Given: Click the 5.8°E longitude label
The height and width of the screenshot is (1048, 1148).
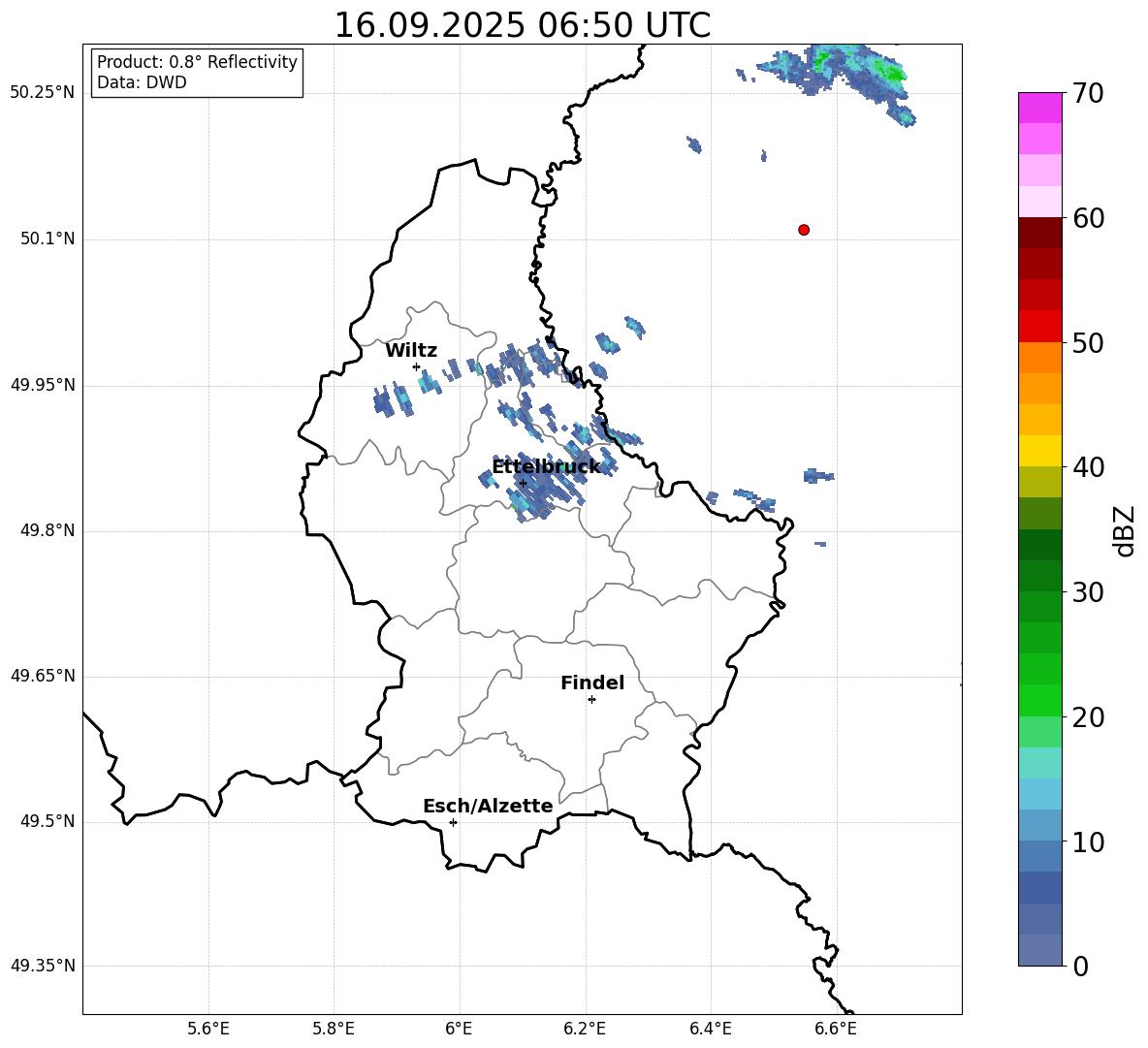Looking at the screenshot, I should pos(334,1029).
